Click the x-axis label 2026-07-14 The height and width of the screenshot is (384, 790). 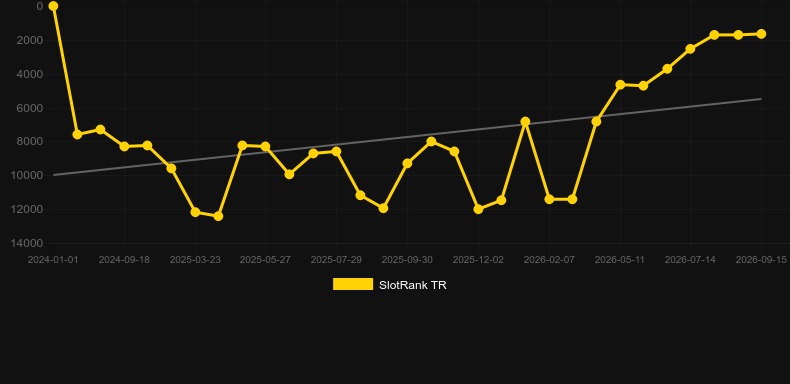pyautogui.click(x=690, y=260)
